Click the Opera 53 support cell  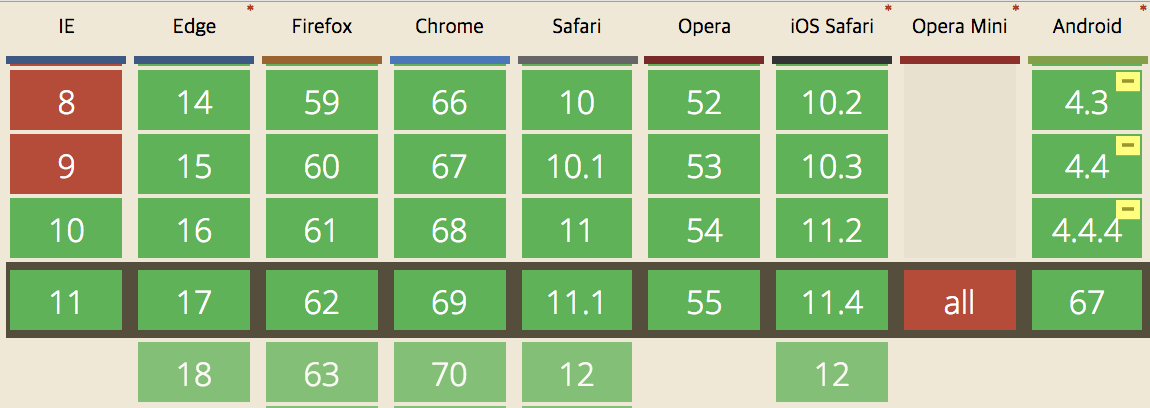(705, 164)
